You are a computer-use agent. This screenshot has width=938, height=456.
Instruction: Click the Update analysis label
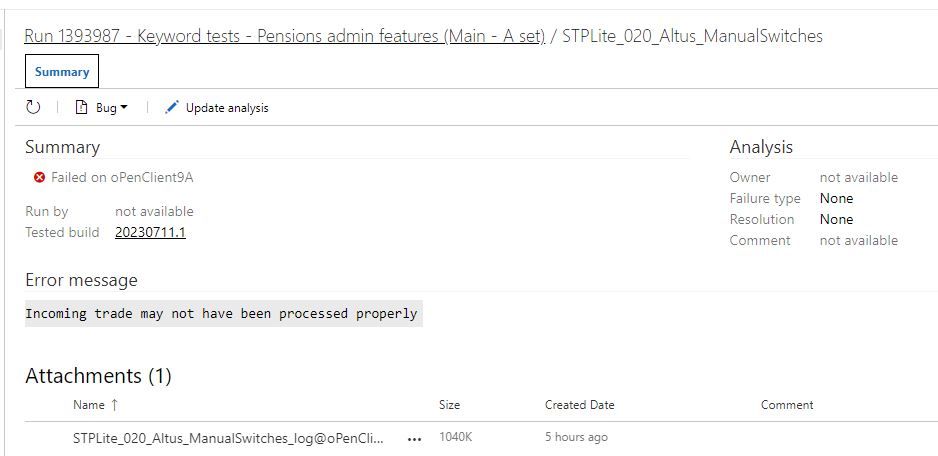pyautogui.click(x=227, y=108)
